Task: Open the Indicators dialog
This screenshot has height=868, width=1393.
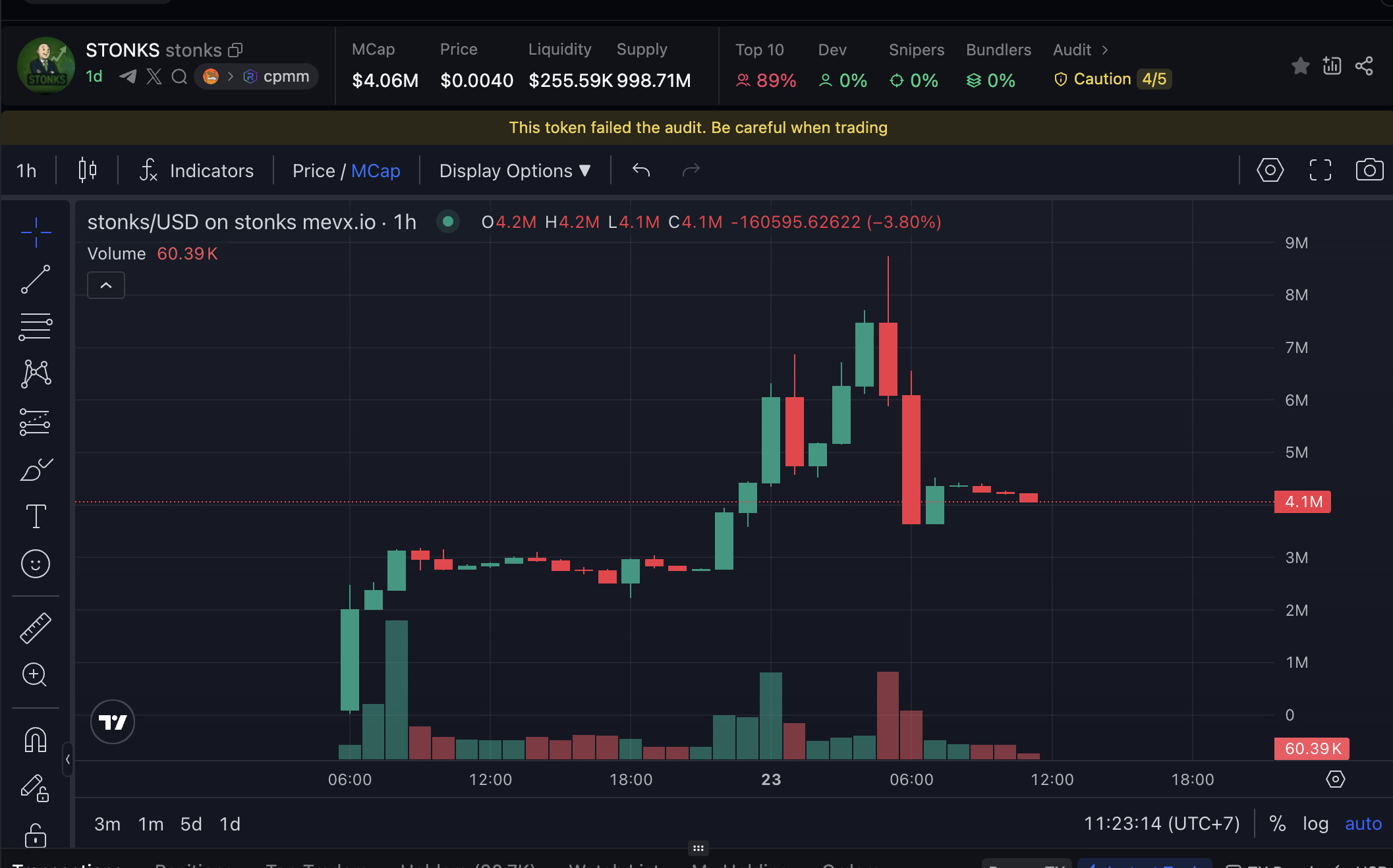Action: pos(196,171)
